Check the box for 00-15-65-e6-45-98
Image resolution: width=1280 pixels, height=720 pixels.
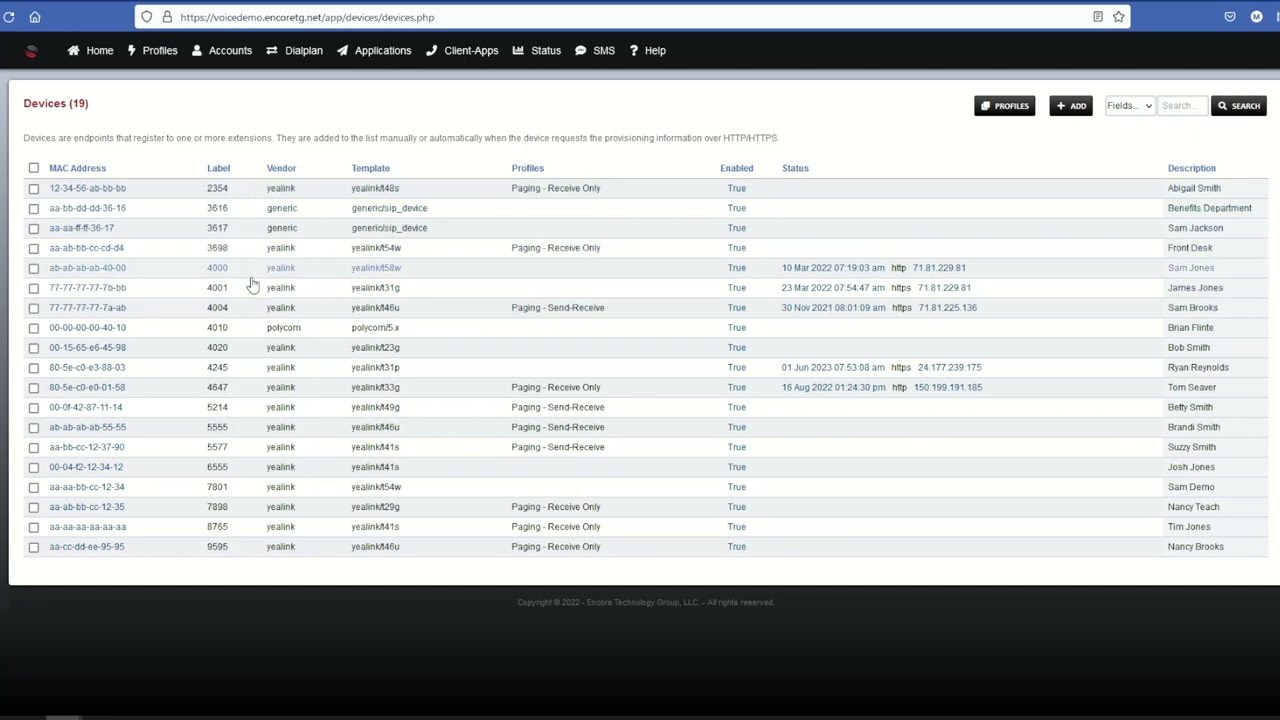tap(34, 348)
